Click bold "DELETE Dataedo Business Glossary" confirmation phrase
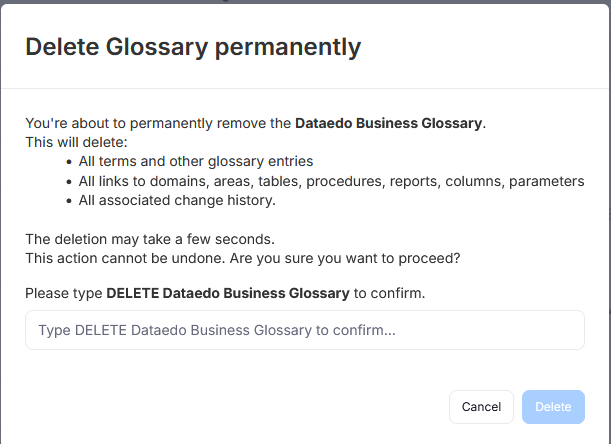The width and height of the screenshot is (611, 444). 228,294
